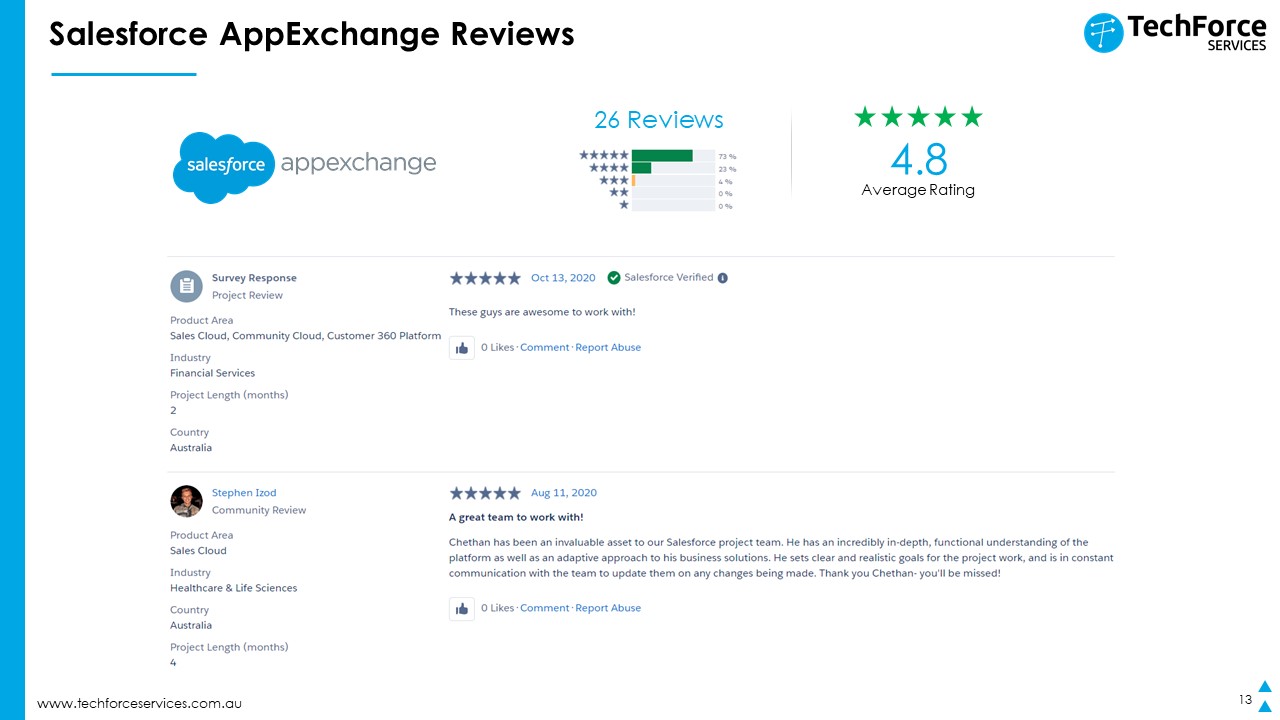The width and height of the screenshot is (1280, 720).
Task: Click Report Abuse under the Oct 13 review
Action: 608,348
